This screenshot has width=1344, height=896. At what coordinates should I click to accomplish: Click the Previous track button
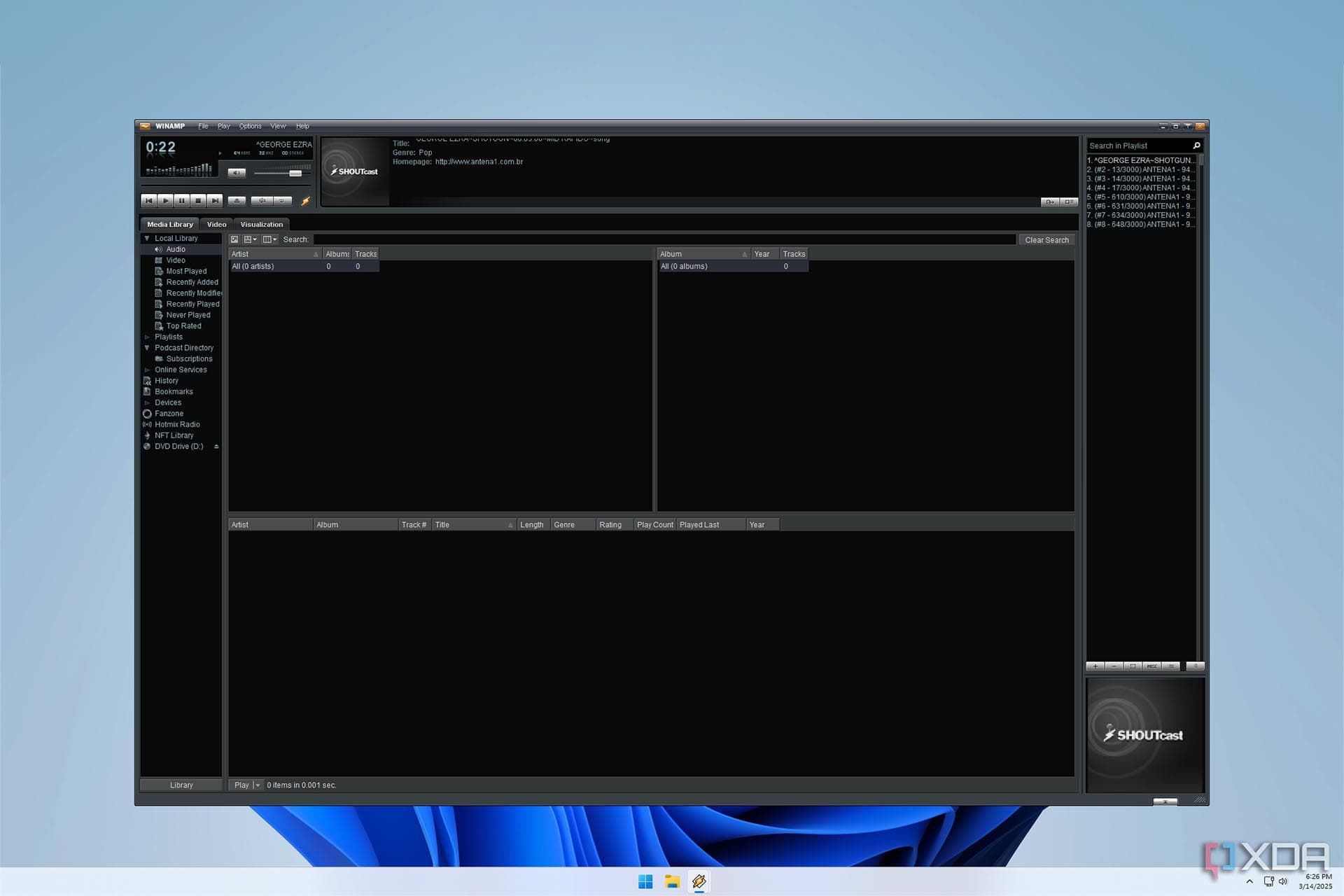coord(148,201)
